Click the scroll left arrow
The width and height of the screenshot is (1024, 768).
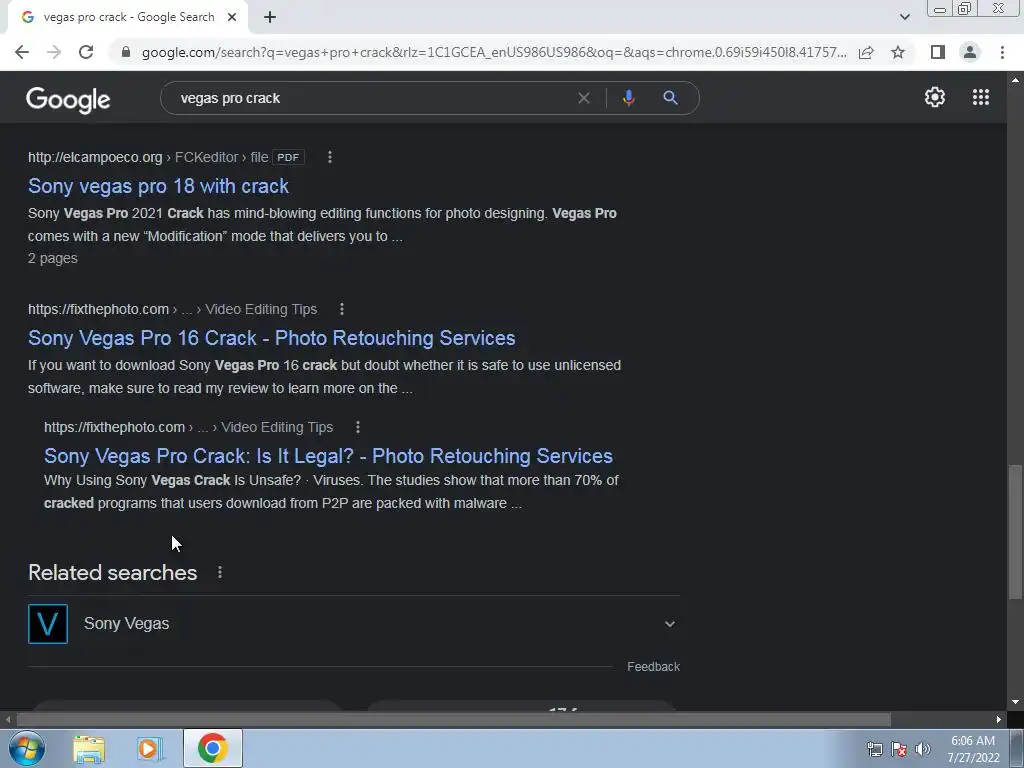click(8, 720)
